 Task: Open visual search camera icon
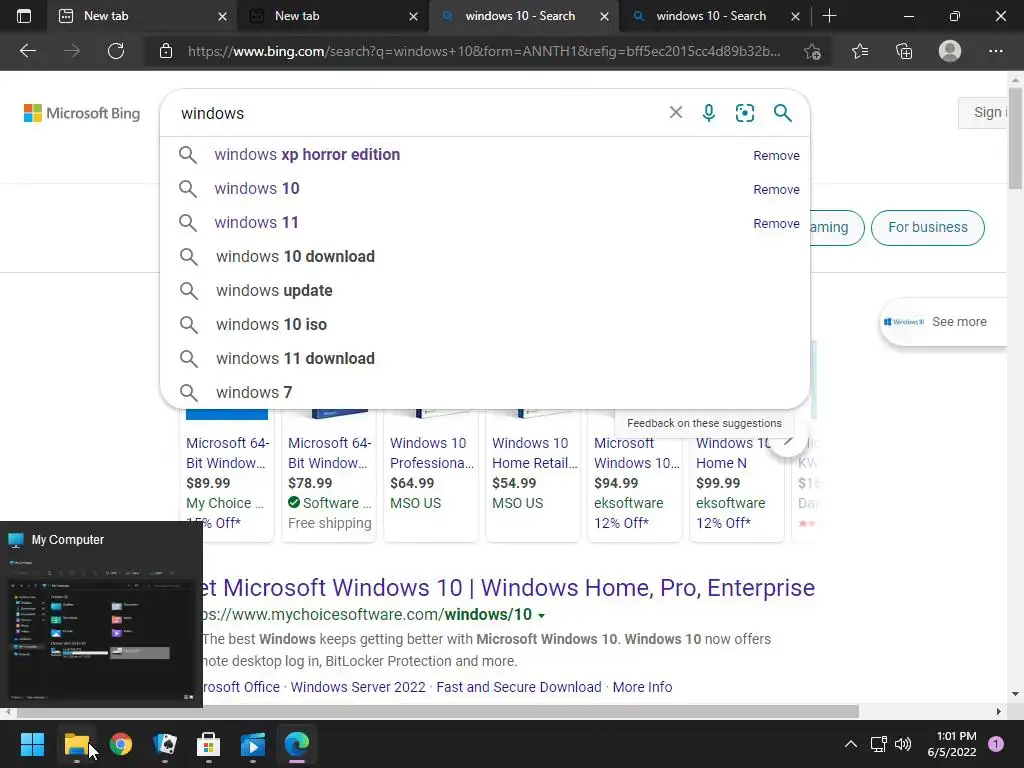pos(744,112)
